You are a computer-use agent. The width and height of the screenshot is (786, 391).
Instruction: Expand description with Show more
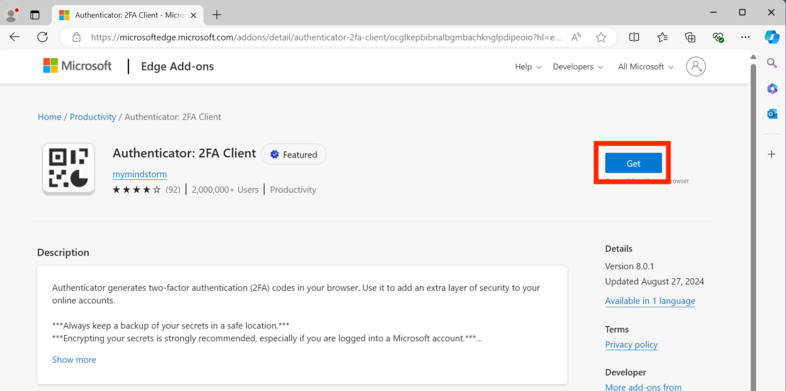coord(74,359)
